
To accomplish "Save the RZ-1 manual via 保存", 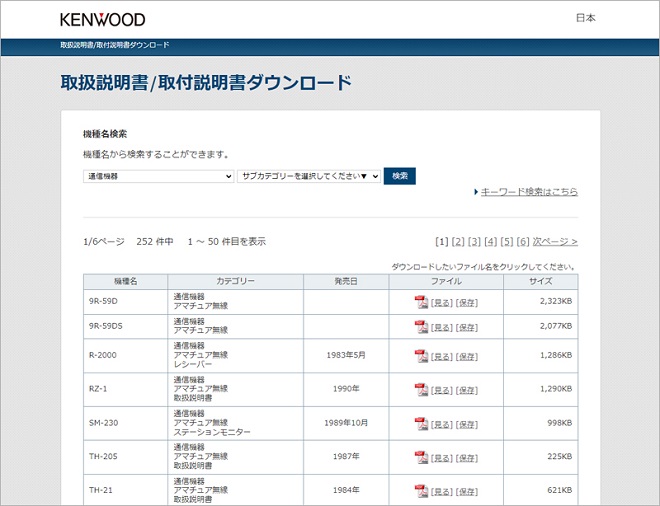I will coord(467,391).
